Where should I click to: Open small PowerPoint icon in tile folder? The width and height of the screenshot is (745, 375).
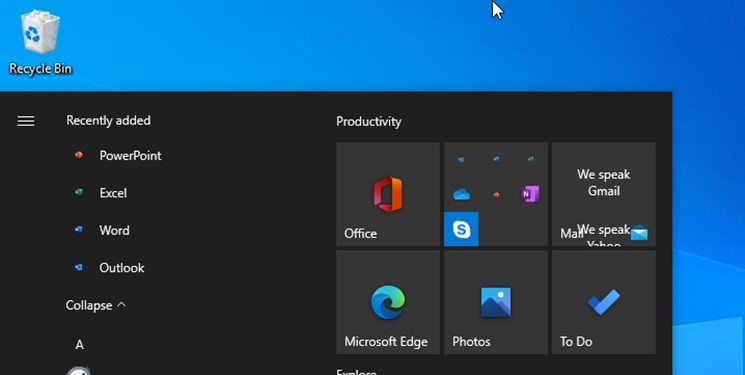[496, 194]
